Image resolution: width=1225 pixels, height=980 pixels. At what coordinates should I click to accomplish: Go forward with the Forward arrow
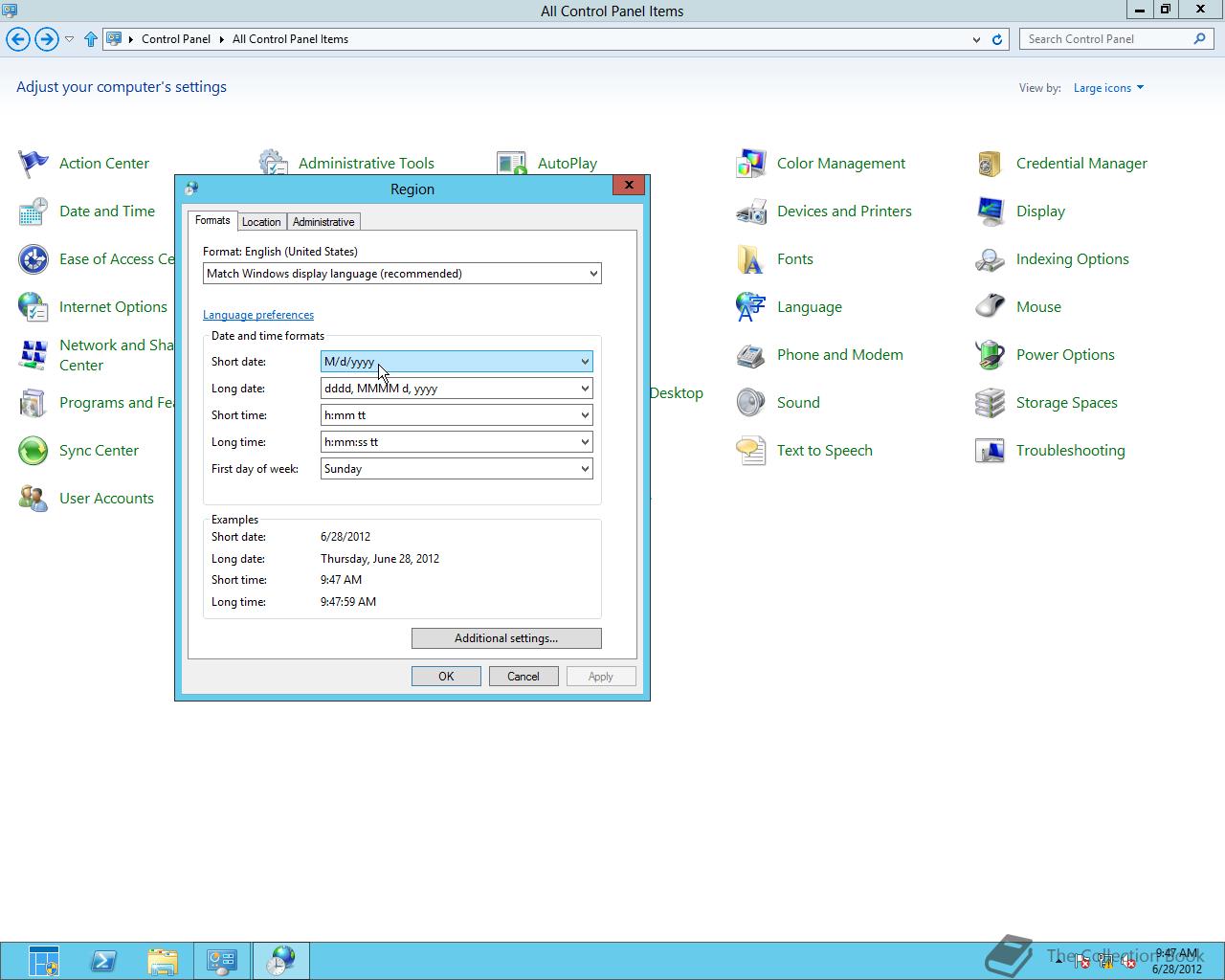click(46, 39)
